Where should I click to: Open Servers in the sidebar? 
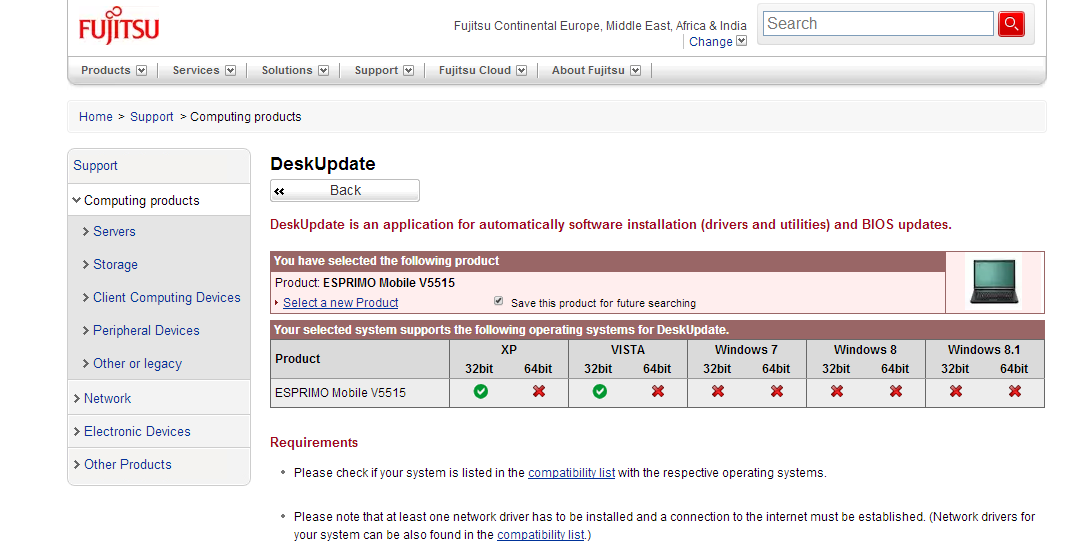114,232
